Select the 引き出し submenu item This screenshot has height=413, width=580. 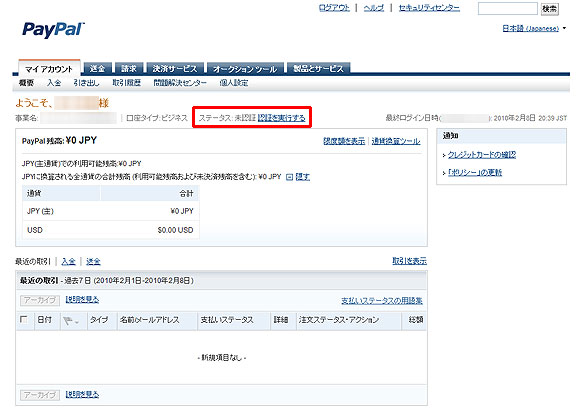click(86, 83)
